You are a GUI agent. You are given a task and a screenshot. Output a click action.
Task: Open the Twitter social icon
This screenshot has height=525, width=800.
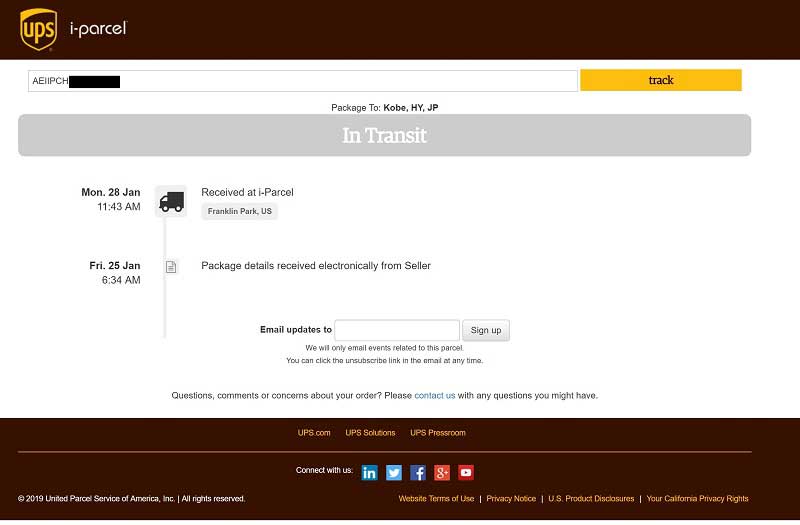click(393, 472)
